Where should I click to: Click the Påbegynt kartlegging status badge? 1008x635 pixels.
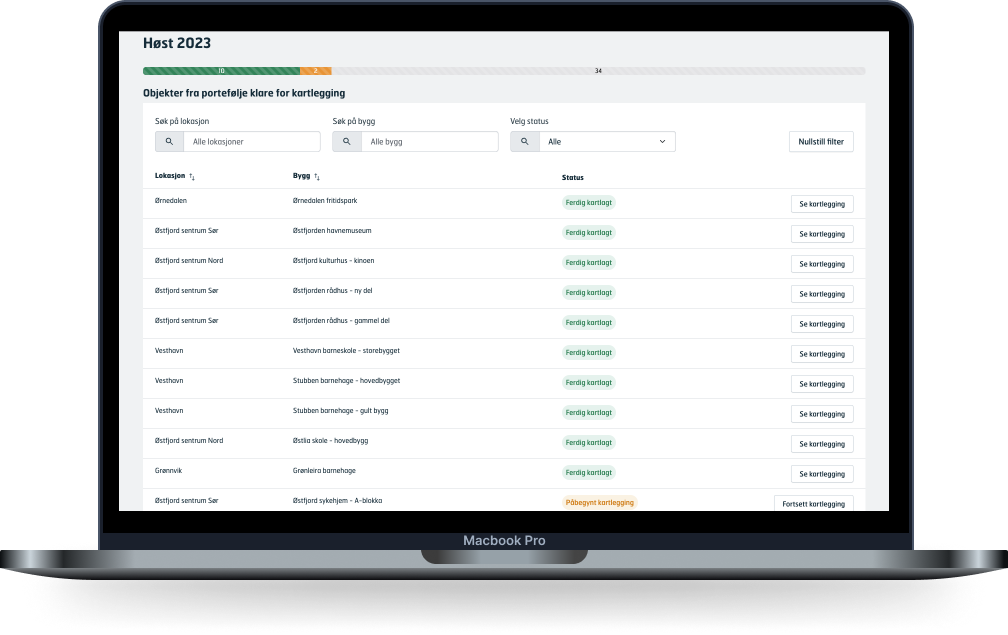pyautogui.click(x=600, y=502)
